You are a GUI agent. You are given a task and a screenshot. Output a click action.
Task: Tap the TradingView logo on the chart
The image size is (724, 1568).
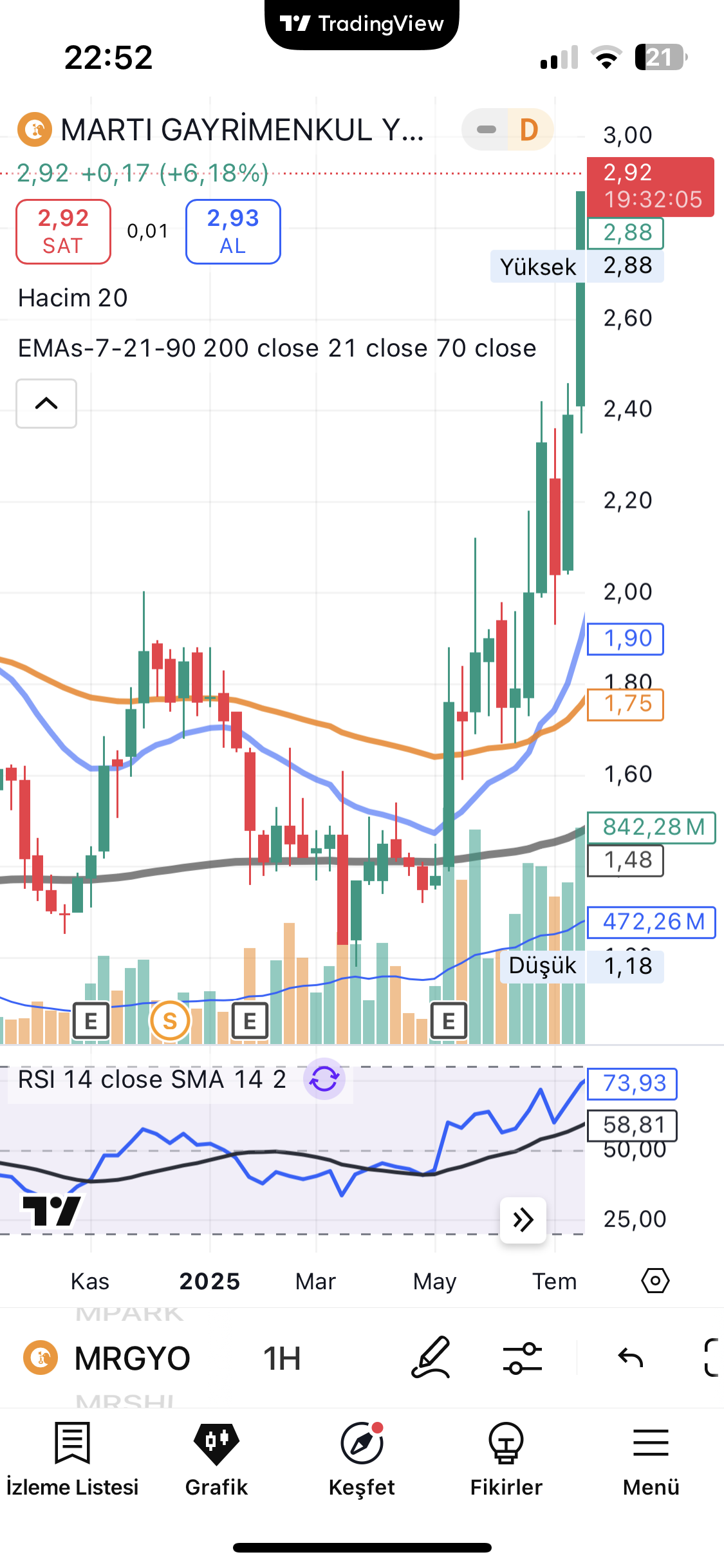click(x=51, y=1211)
